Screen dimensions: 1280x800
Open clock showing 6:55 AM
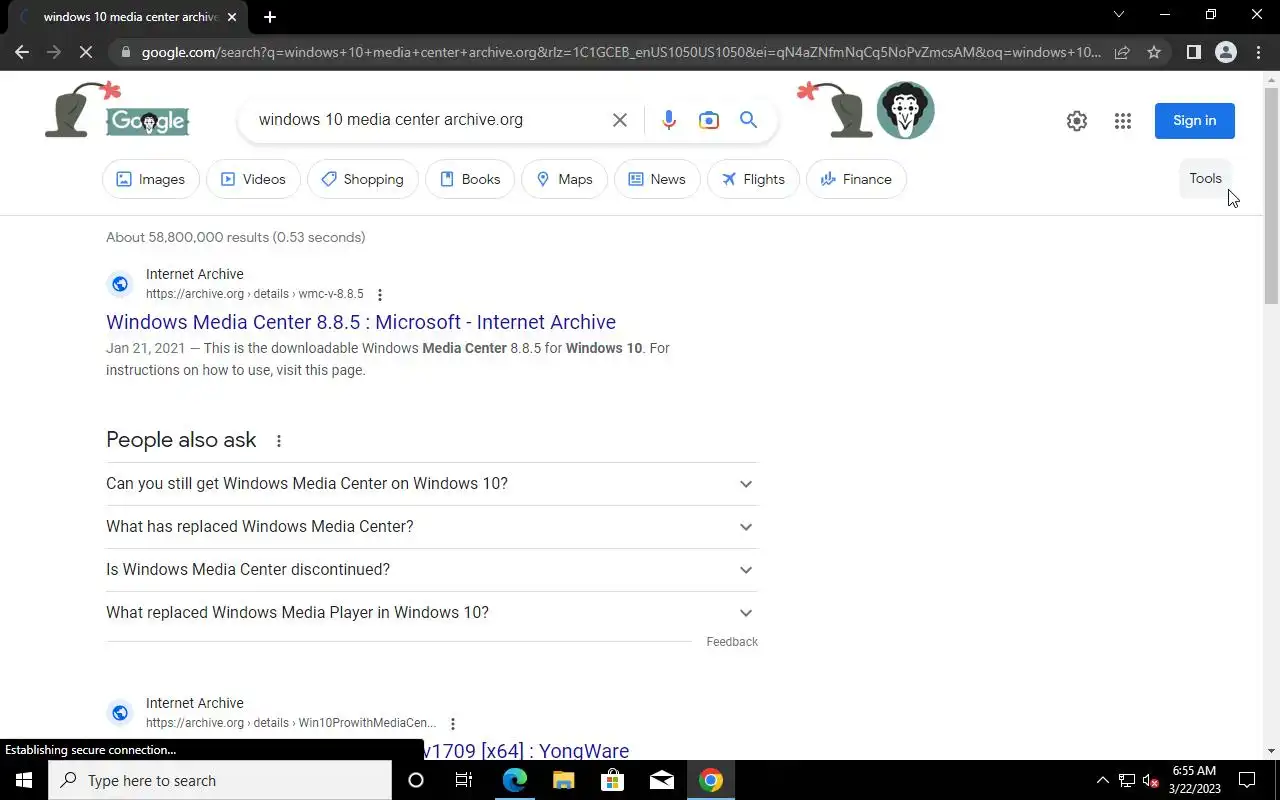(x=1195, y=780)
